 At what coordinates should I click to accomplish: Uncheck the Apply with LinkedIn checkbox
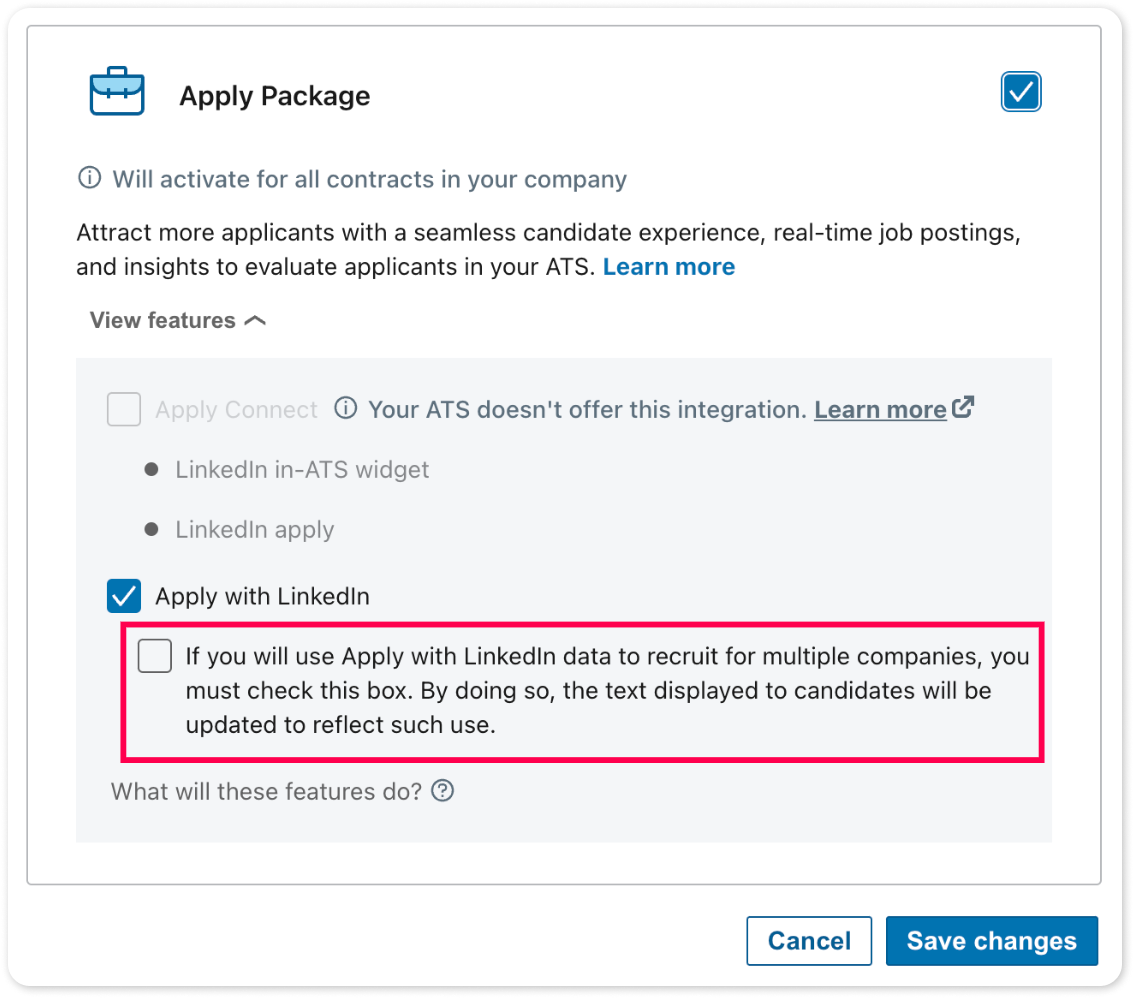124,596
